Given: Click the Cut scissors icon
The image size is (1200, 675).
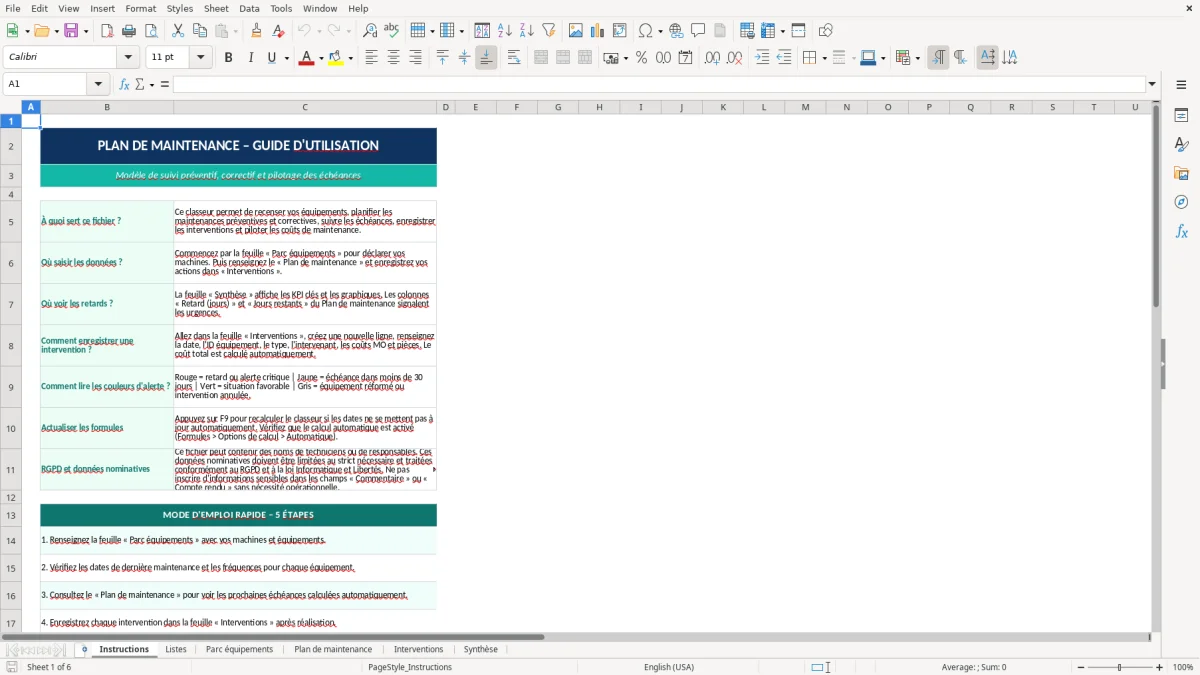Looking at the screenshot, I should coord(178,31).
